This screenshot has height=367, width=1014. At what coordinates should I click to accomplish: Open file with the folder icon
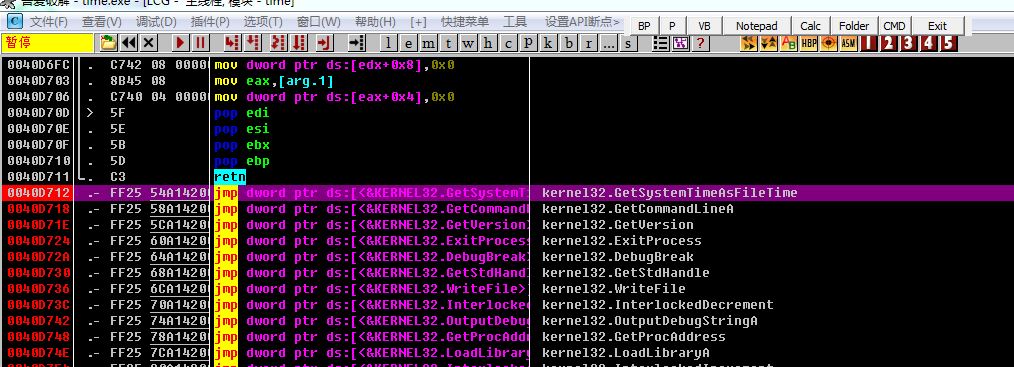(108, 43)
